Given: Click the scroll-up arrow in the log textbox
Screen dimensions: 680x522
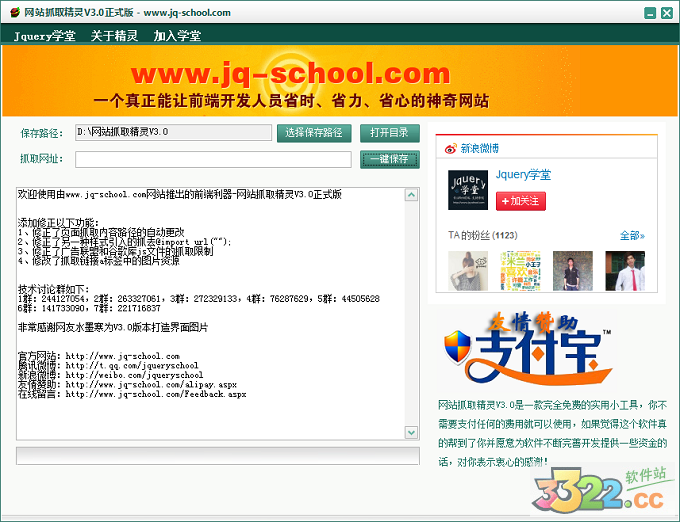Looking at the screenshot, I should click(411, 195).
